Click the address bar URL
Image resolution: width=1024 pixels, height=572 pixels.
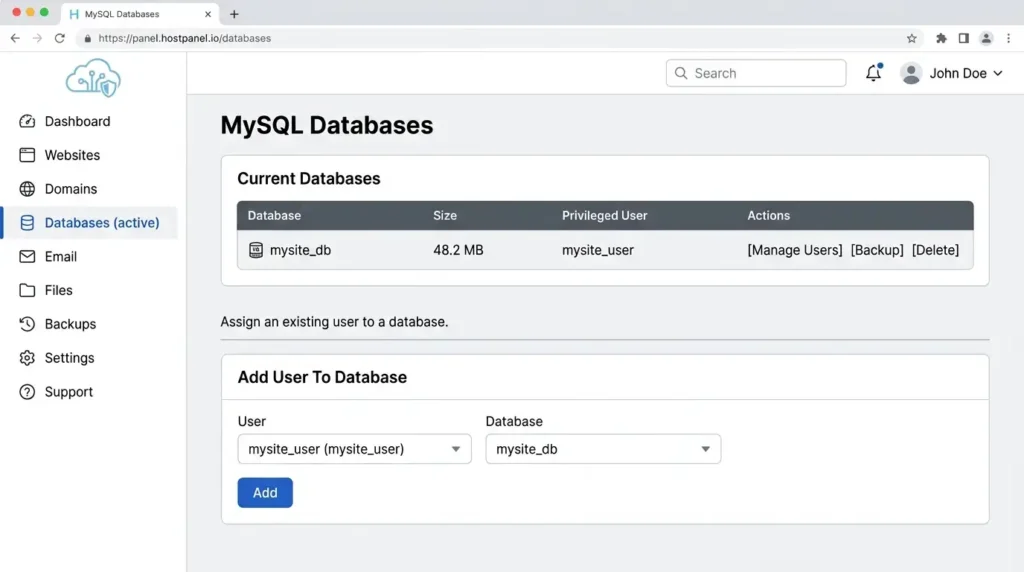pos(185,38)
